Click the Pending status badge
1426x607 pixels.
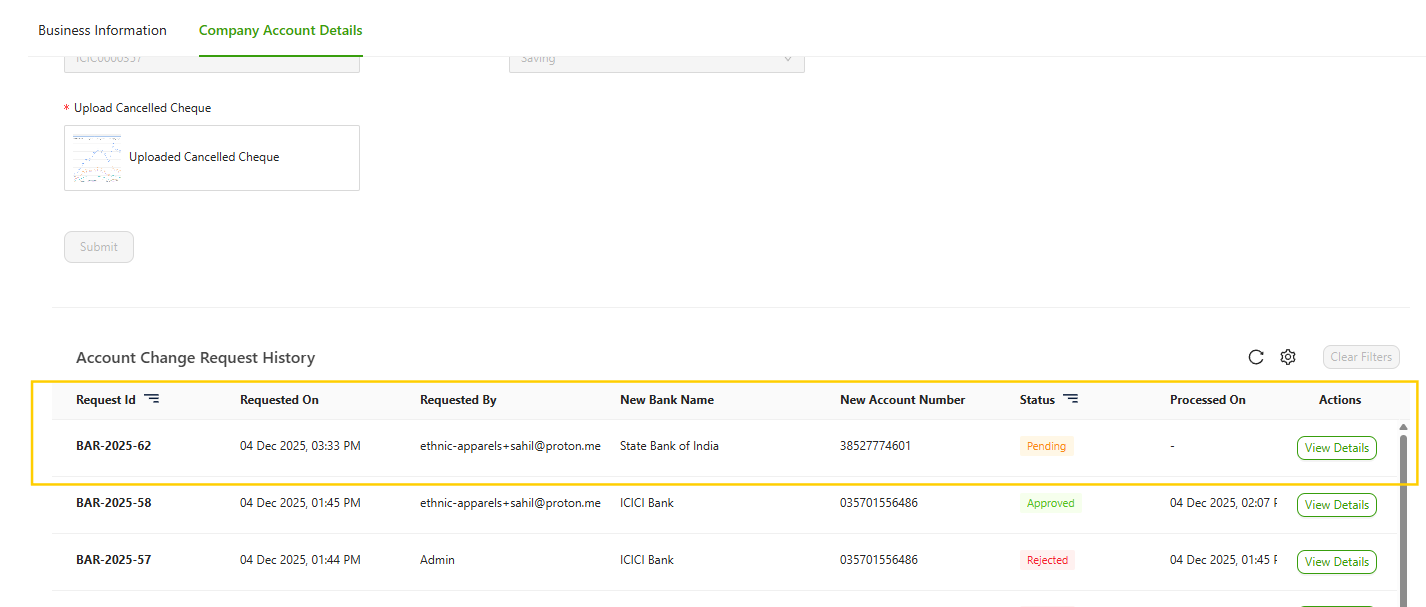[x=1046, y=446]
